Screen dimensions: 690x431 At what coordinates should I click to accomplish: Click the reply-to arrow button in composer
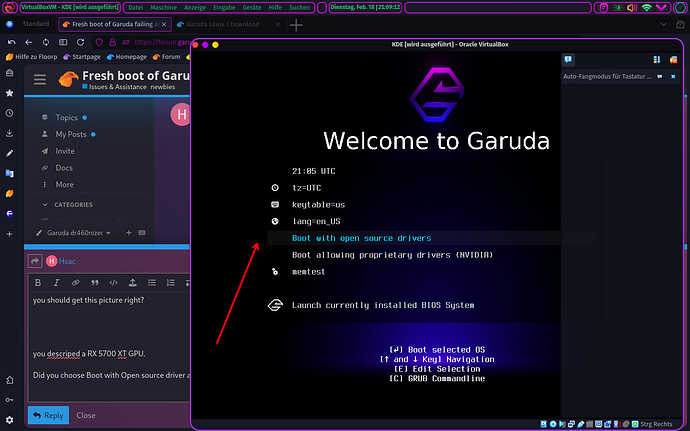point(35,261)
